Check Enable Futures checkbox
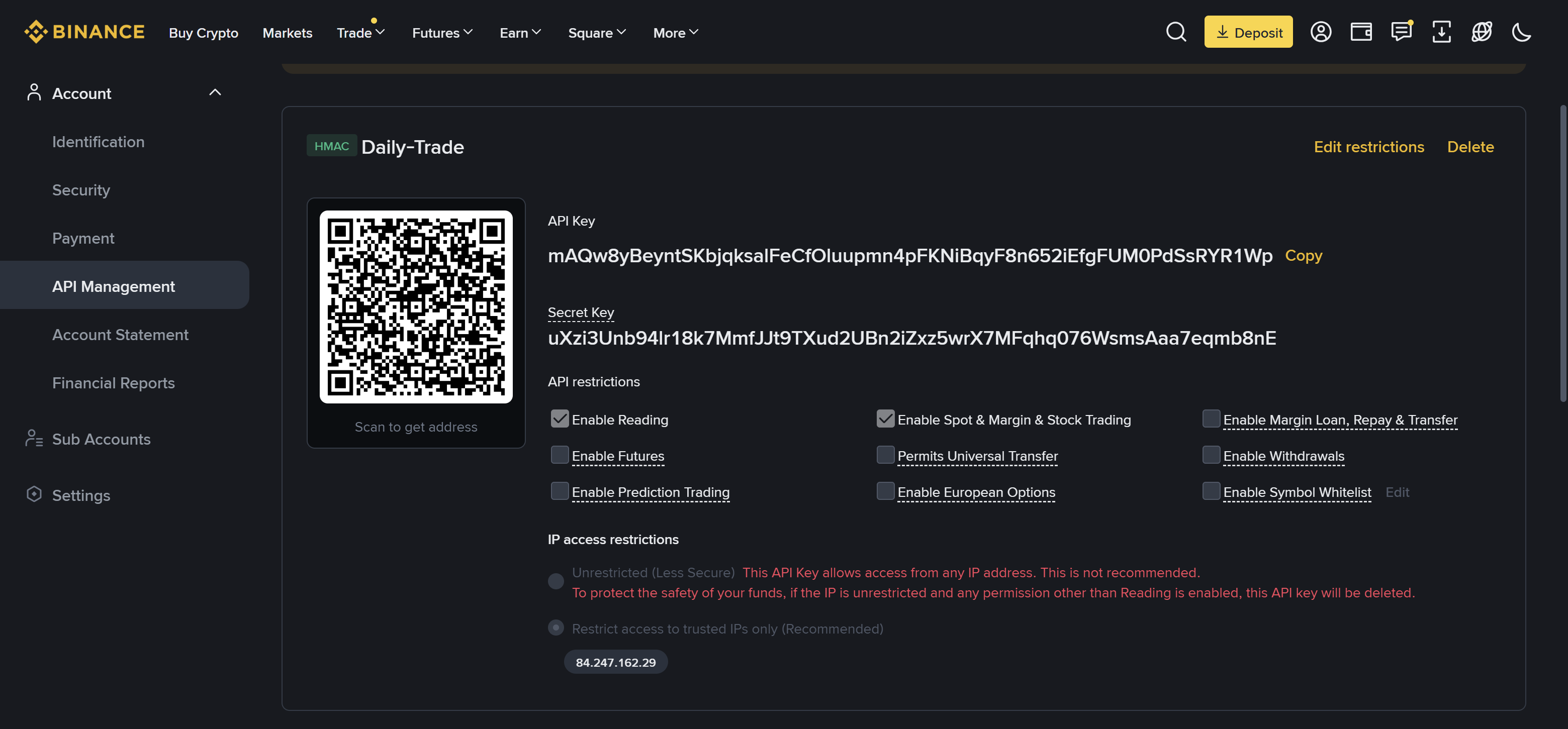1568x729 pixels. (x=560, y=455)
